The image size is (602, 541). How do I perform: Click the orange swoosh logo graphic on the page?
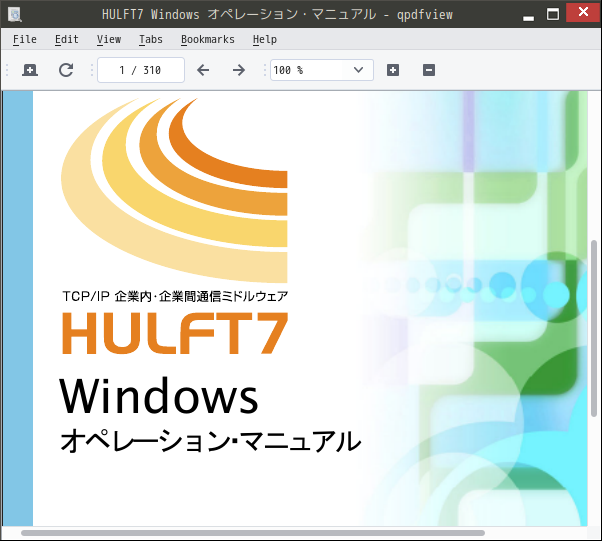click(174, 190)
